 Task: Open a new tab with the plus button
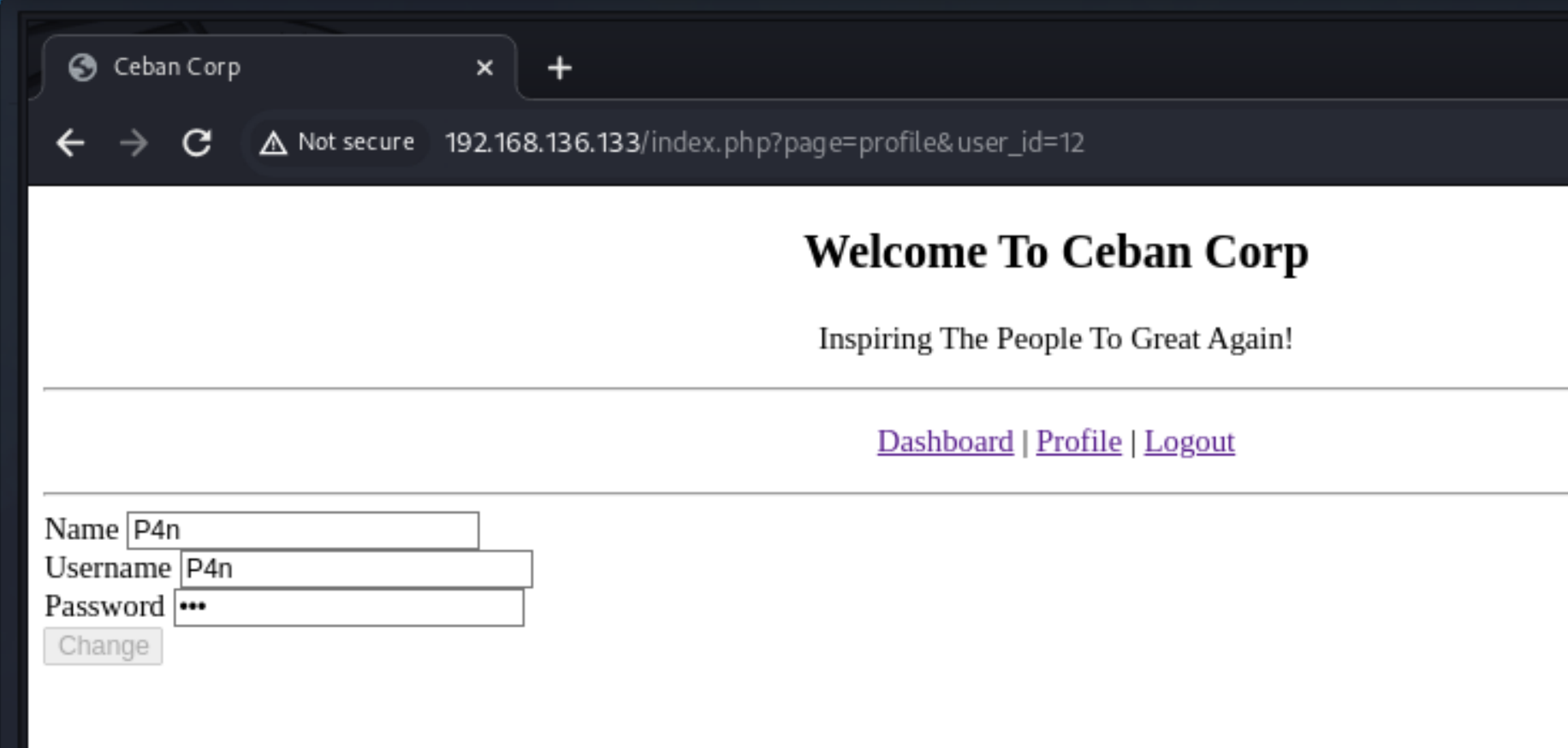560,68
